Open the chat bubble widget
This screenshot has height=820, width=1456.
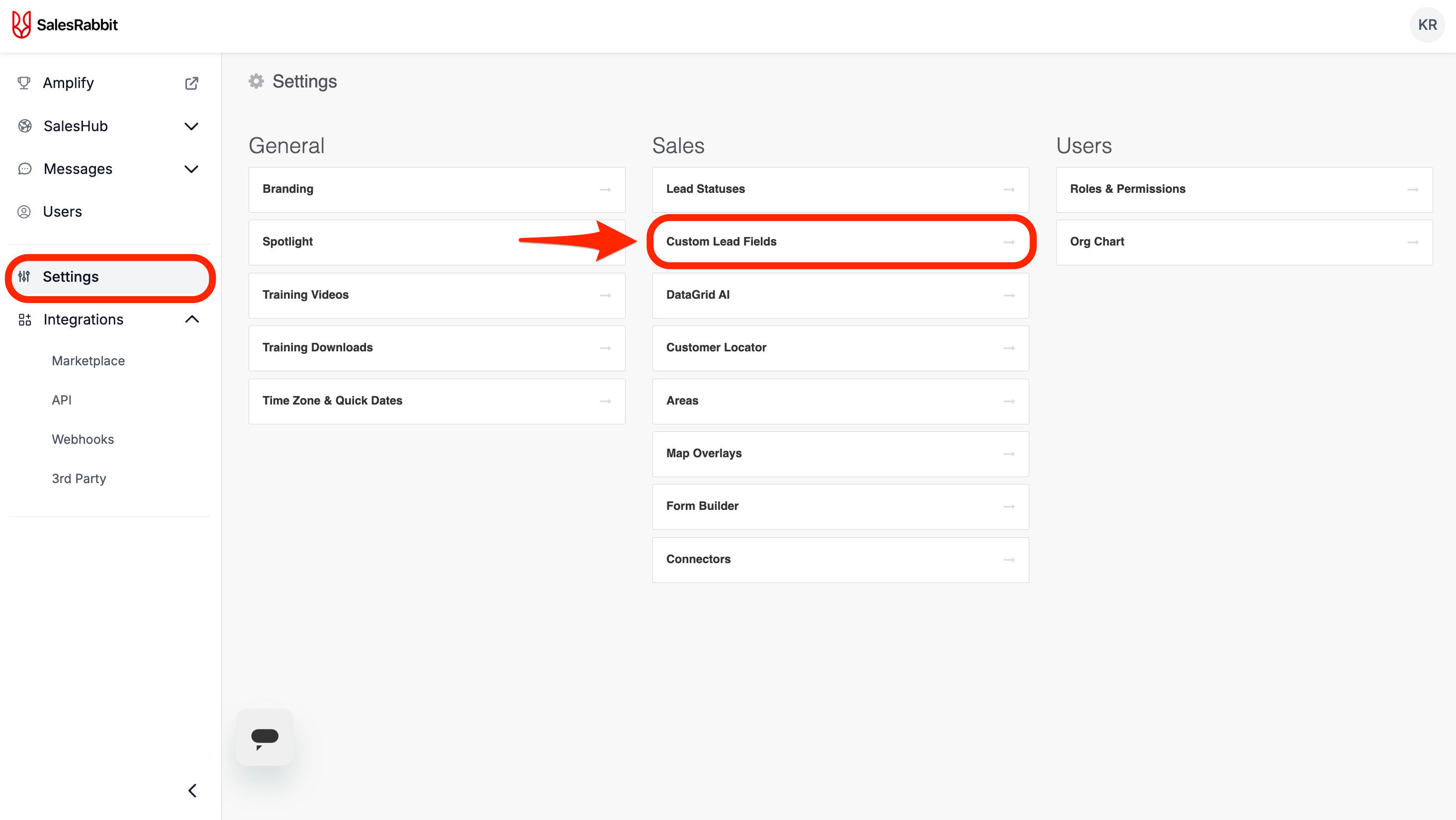click(x=265, y=737)
